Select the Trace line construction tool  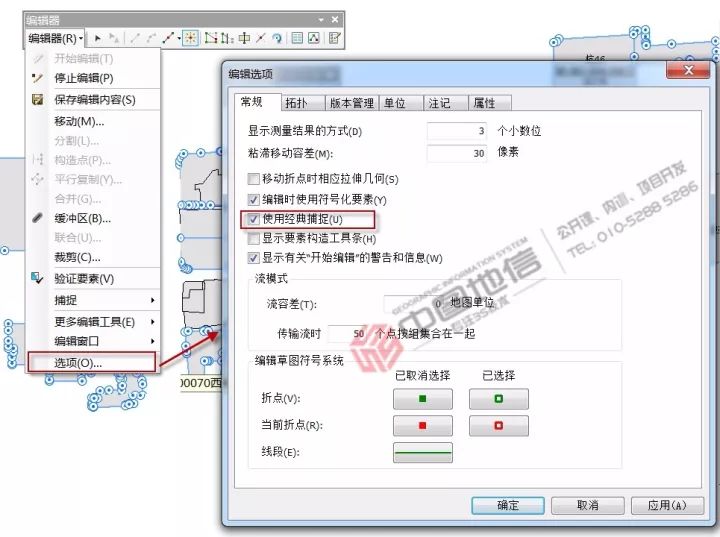(168, 38)
